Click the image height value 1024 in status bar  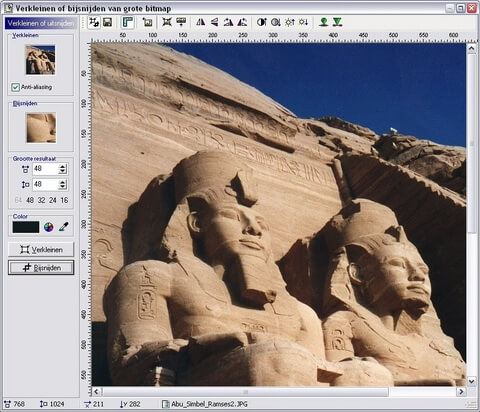click(x=57, y=404)
